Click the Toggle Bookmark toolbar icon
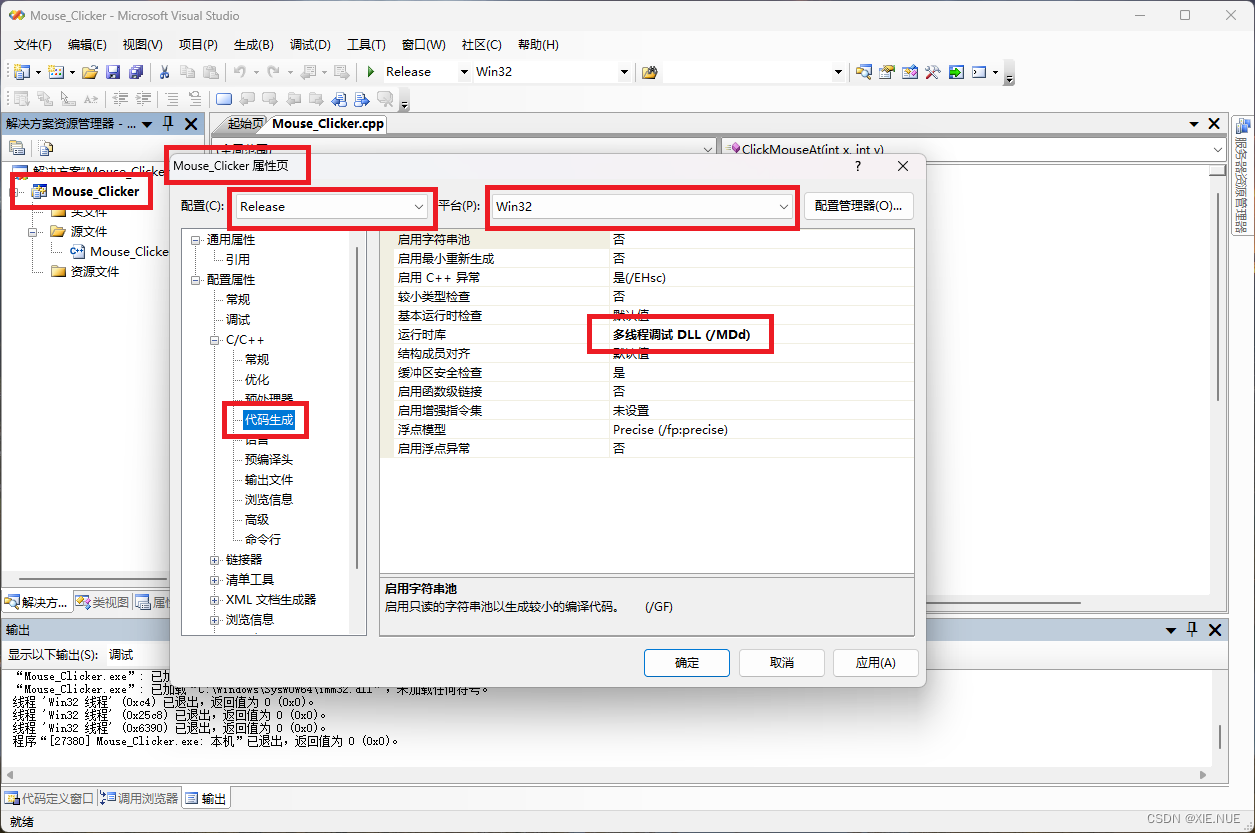Viewport: 1255px width, 833px height. 224,98
